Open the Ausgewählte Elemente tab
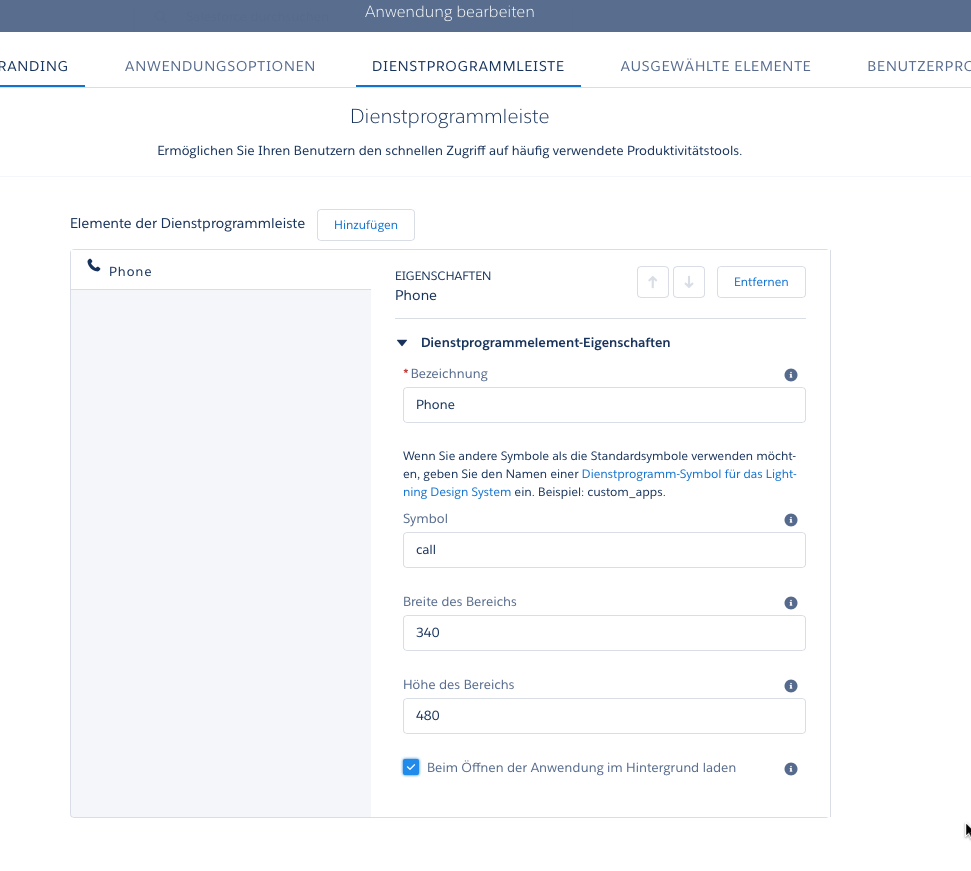 (715, 66)
